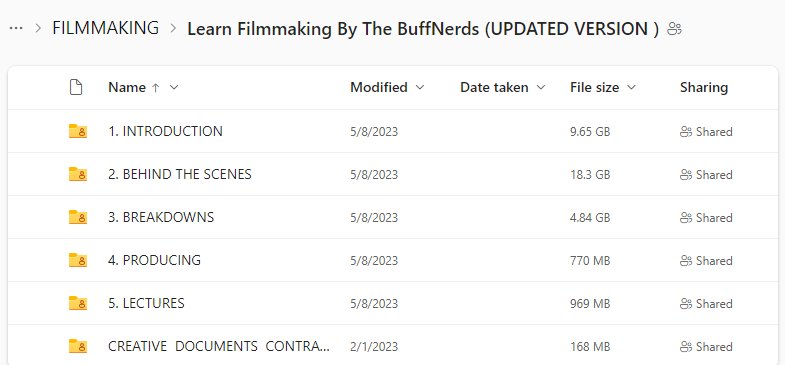The height and width of the screenshot is (365, 785).
Task: Click the 2. BEHIND THE SCENES folder icon
Action: coord(78,174)
